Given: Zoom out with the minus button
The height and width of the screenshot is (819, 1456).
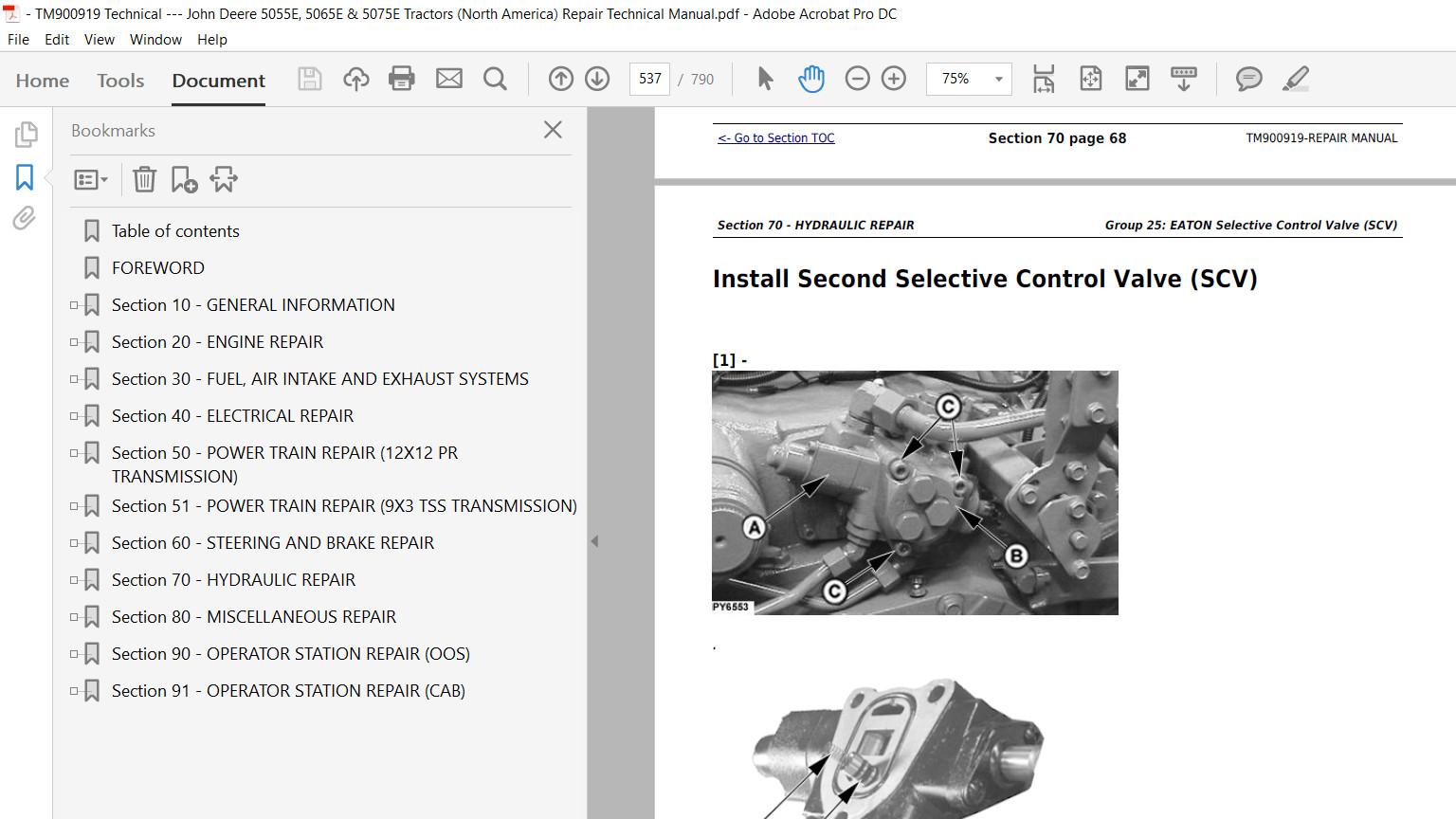Looking at the screenshot, I should click(857, 79).
